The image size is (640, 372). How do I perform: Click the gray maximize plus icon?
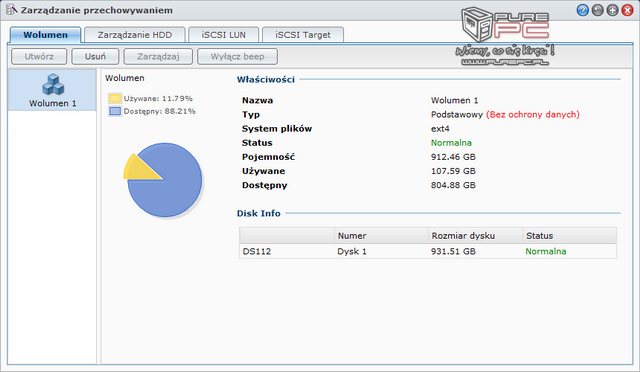[x=612, y=10]
